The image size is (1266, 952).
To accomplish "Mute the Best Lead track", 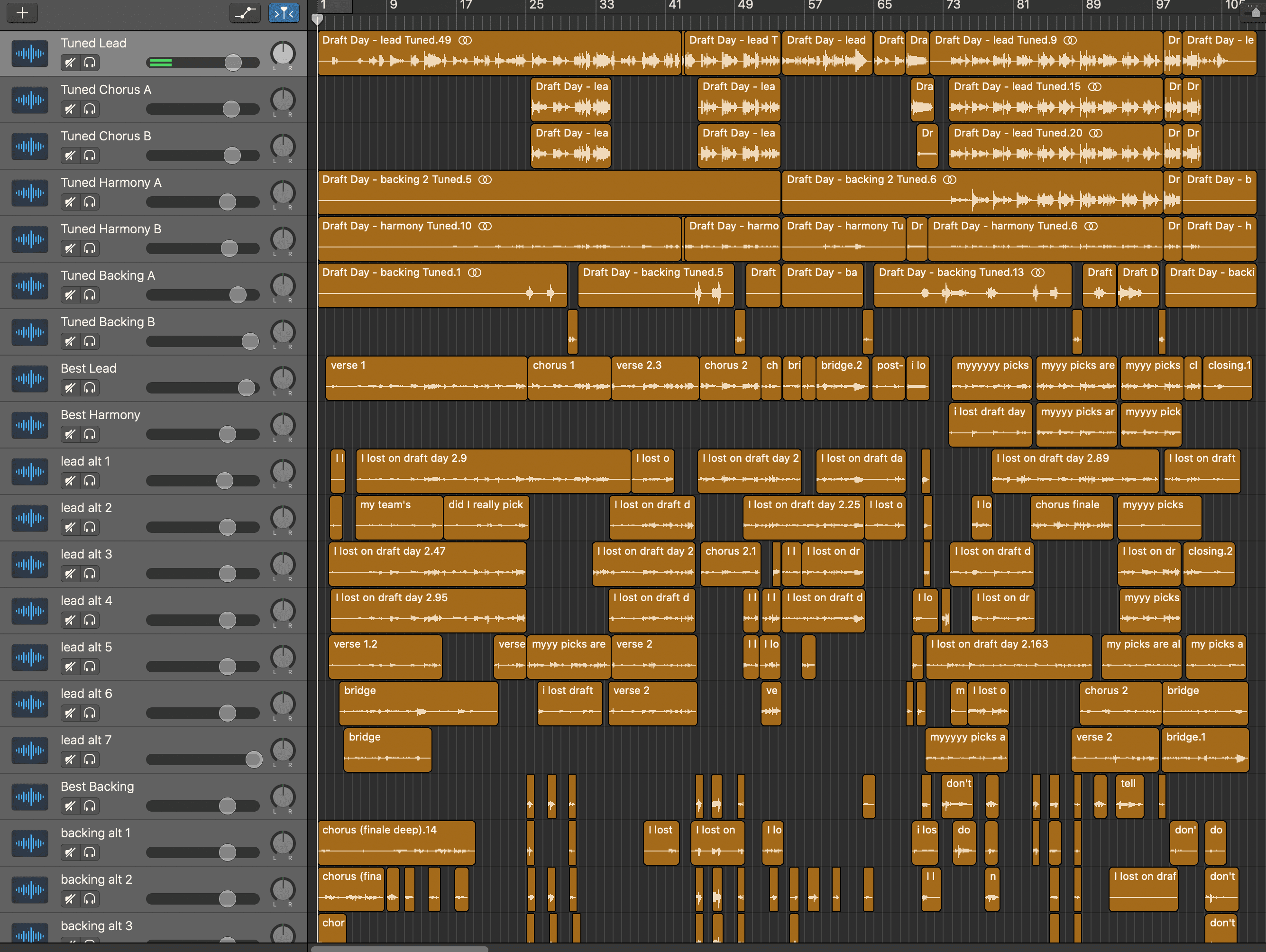I will 70,387.
